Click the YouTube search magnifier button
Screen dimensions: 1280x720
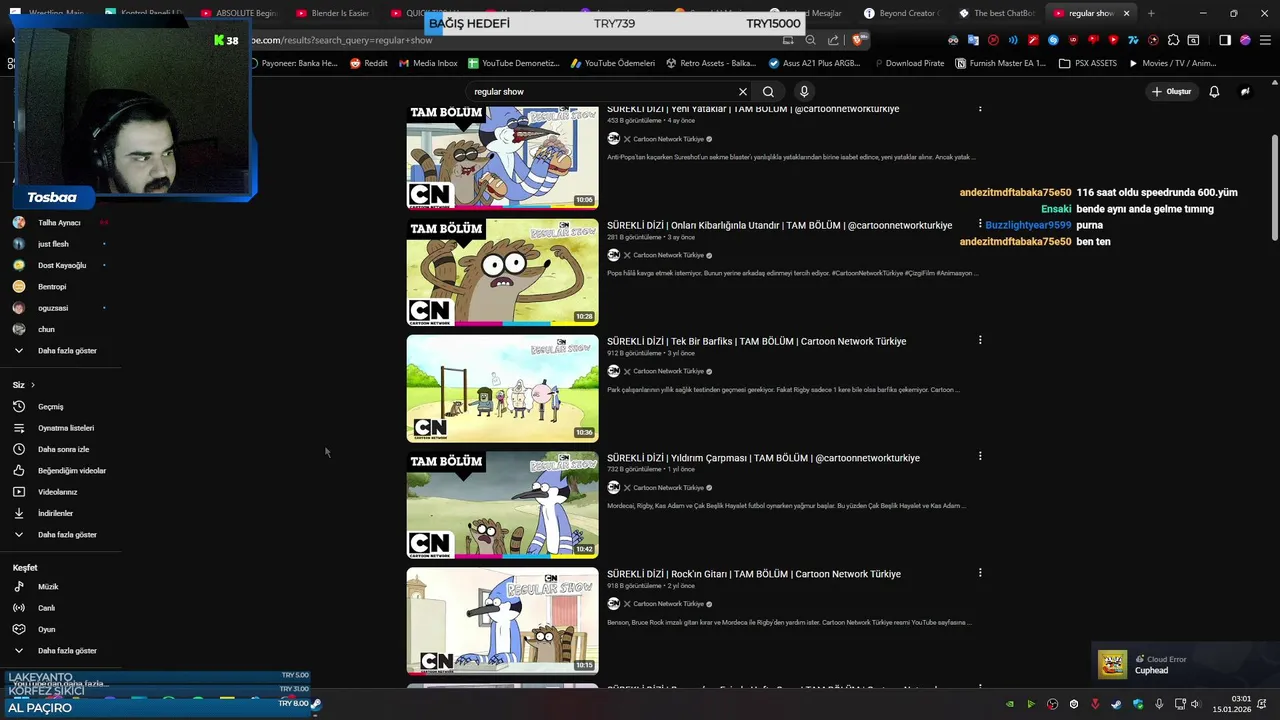tap(768, 91)
